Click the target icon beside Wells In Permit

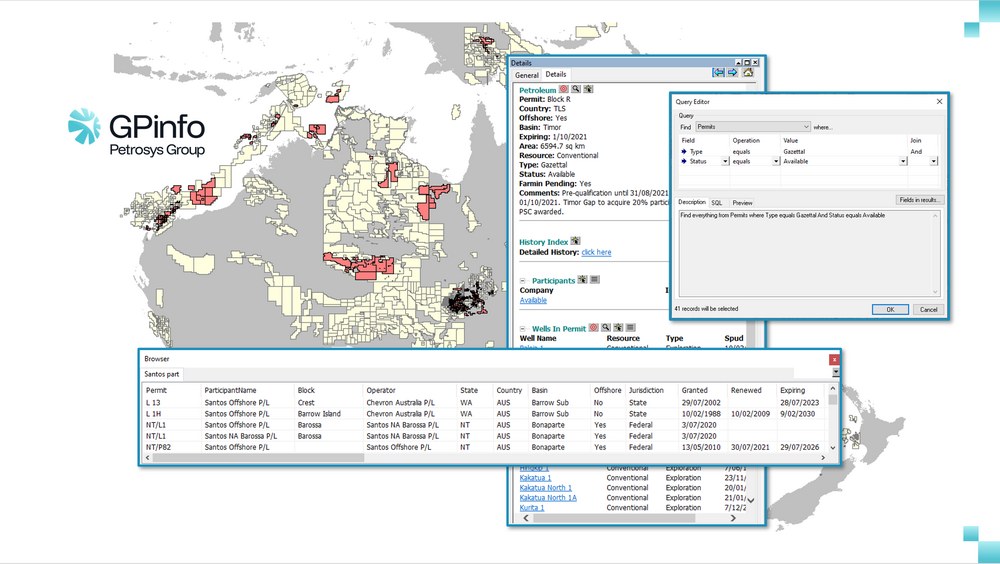(x=594, y=327)
